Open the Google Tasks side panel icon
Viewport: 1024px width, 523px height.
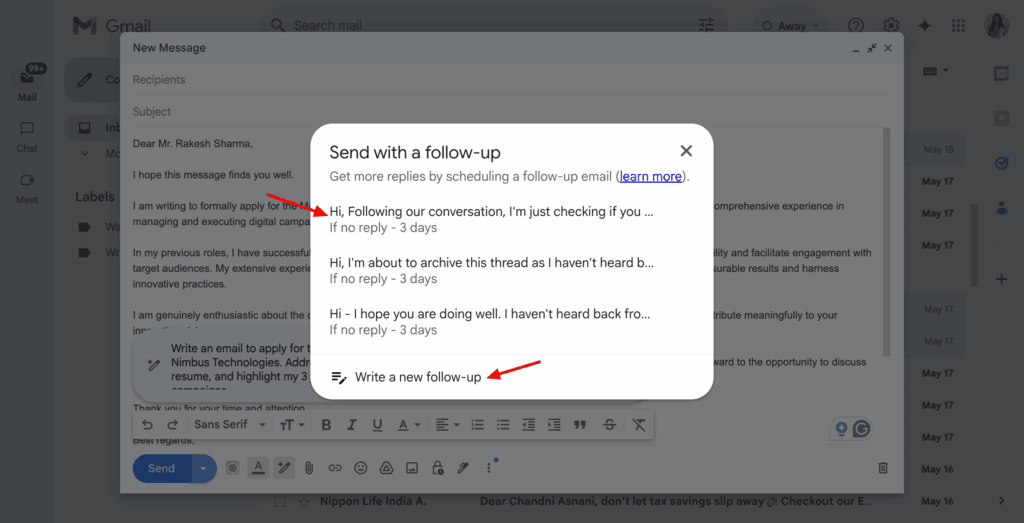[x=1001, y=163]
